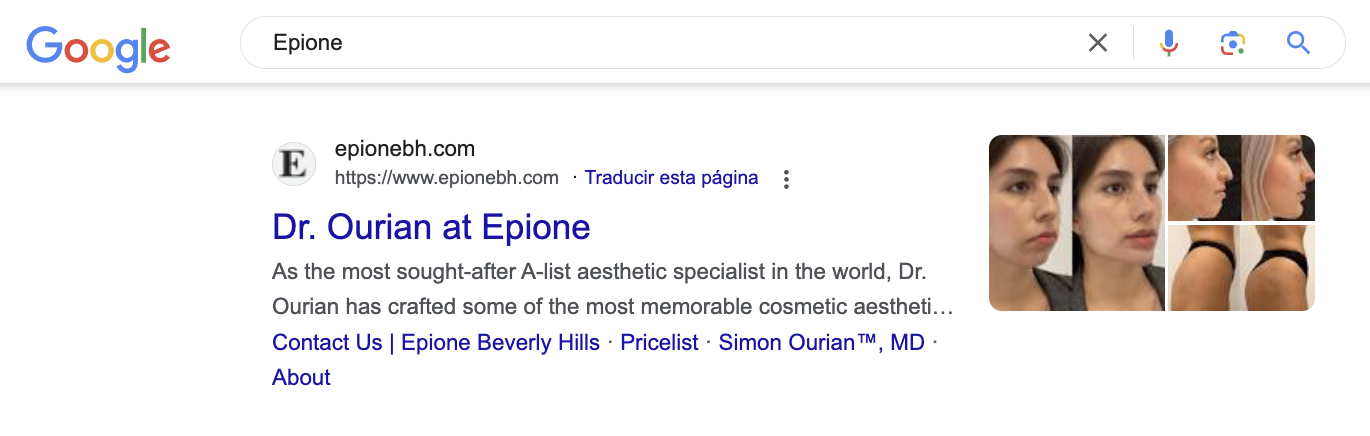This screenshot has width=1370, height=436.
Task: Open the side-profile thumbnail at top right
Action: click(x=1241, y=178)
